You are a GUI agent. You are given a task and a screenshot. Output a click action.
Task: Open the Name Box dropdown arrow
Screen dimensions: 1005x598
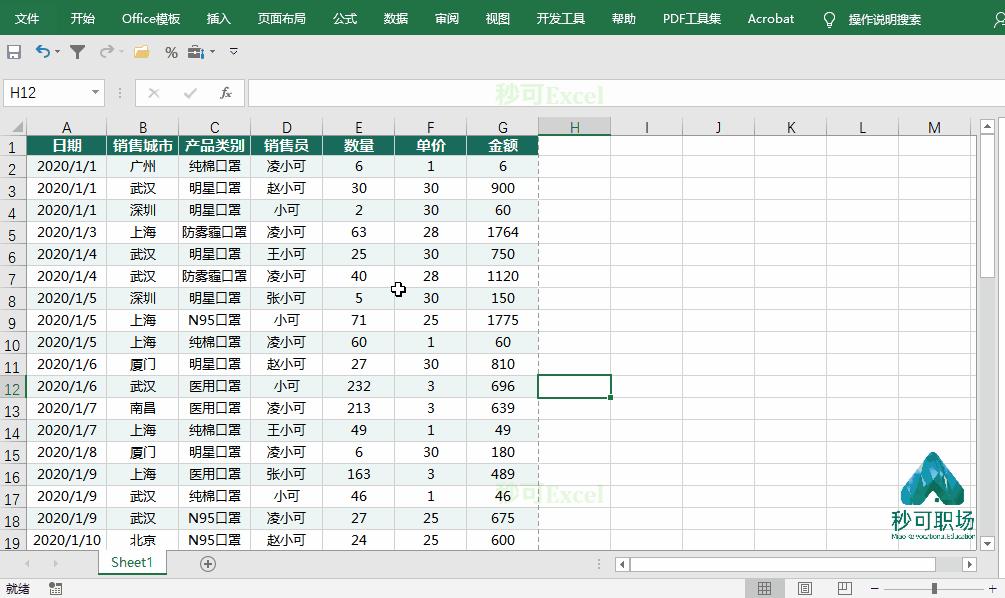pos(95,92)
